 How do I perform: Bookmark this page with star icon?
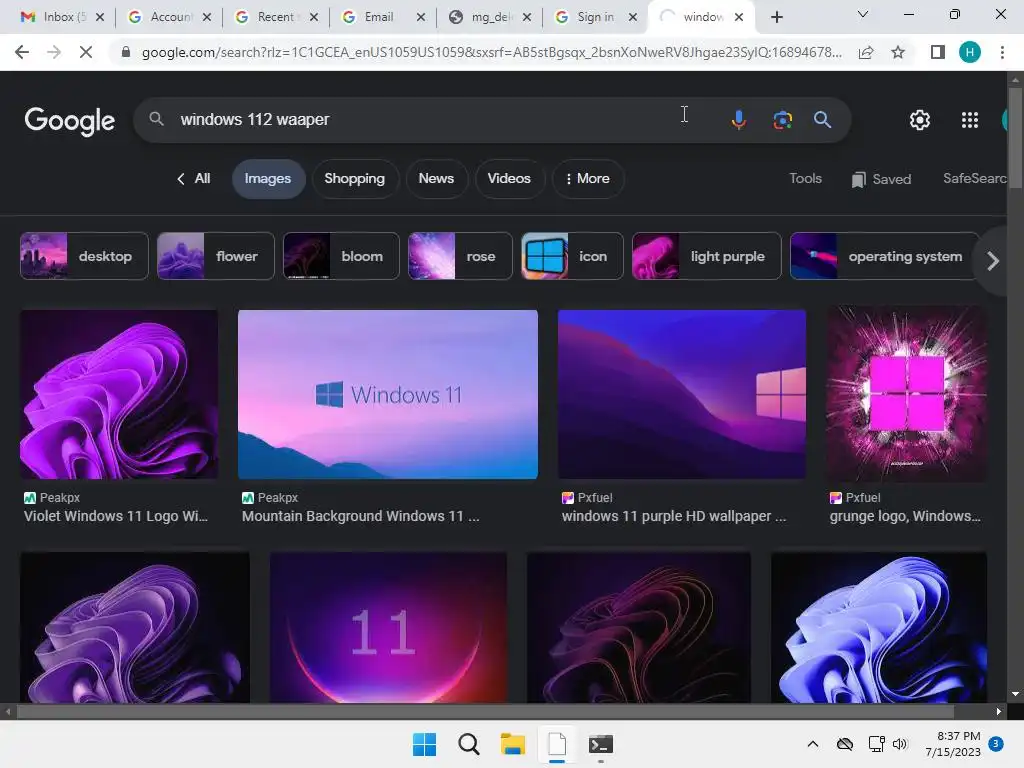point(898,52)
